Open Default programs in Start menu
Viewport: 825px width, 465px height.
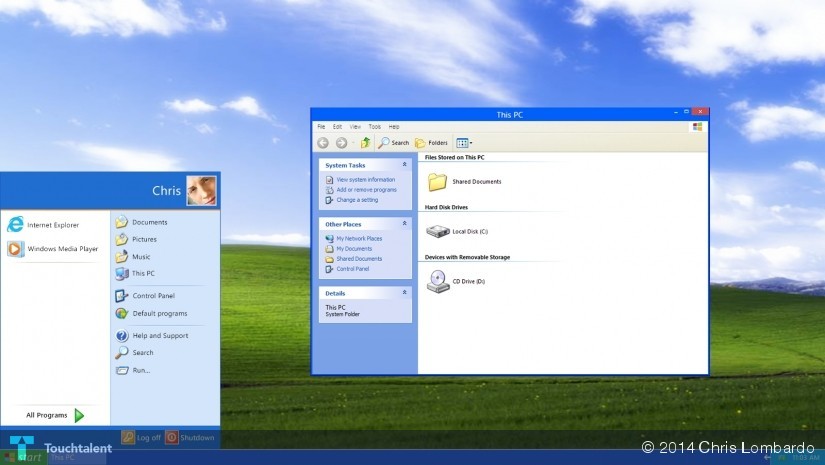(x=152, y=314)
